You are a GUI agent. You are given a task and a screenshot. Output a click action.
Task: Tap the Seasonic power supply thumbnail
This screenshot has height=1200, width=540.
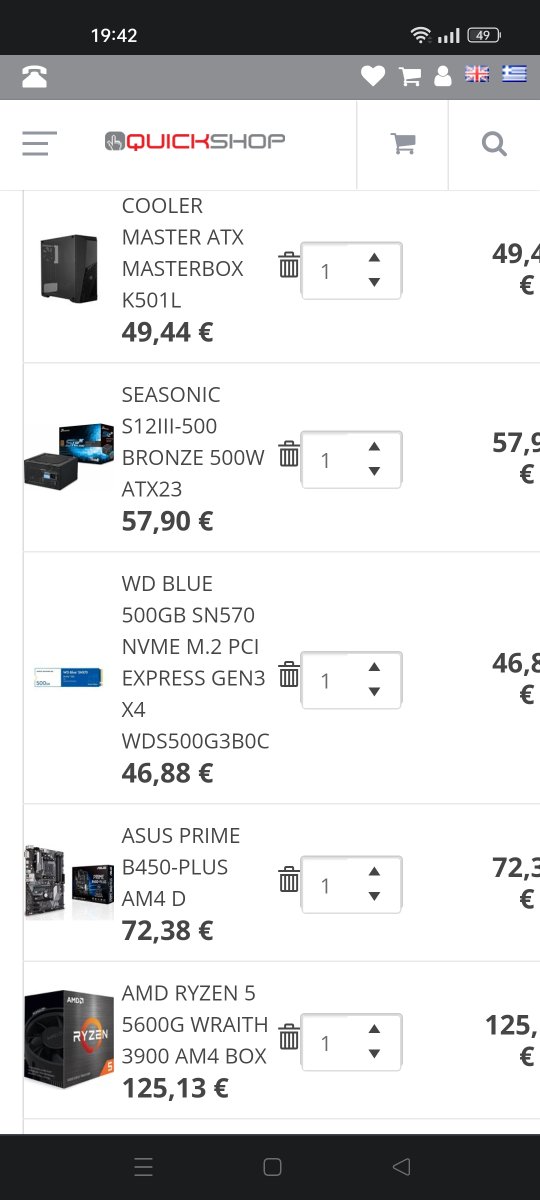68,455
